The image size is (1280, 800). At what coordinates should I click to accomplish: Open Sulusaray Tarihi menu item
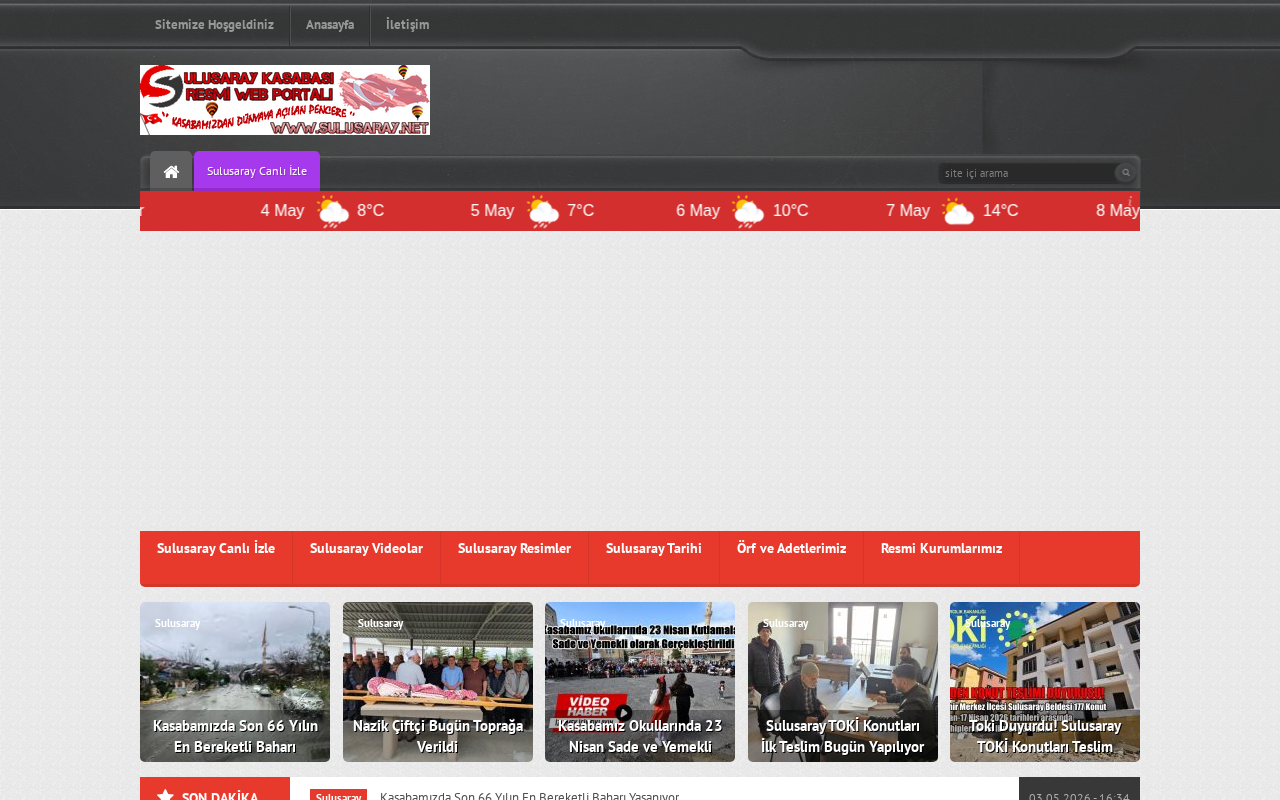[654, 549]
